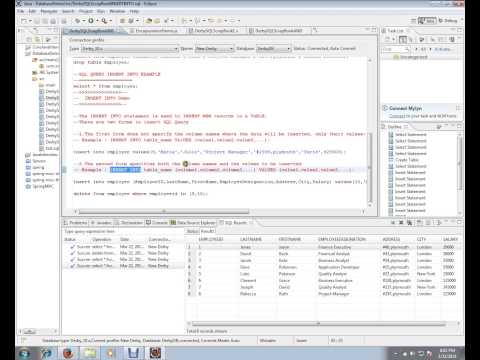Switch to the Console tab
Screen dimensions: 480x360
[x=157, y=223]
